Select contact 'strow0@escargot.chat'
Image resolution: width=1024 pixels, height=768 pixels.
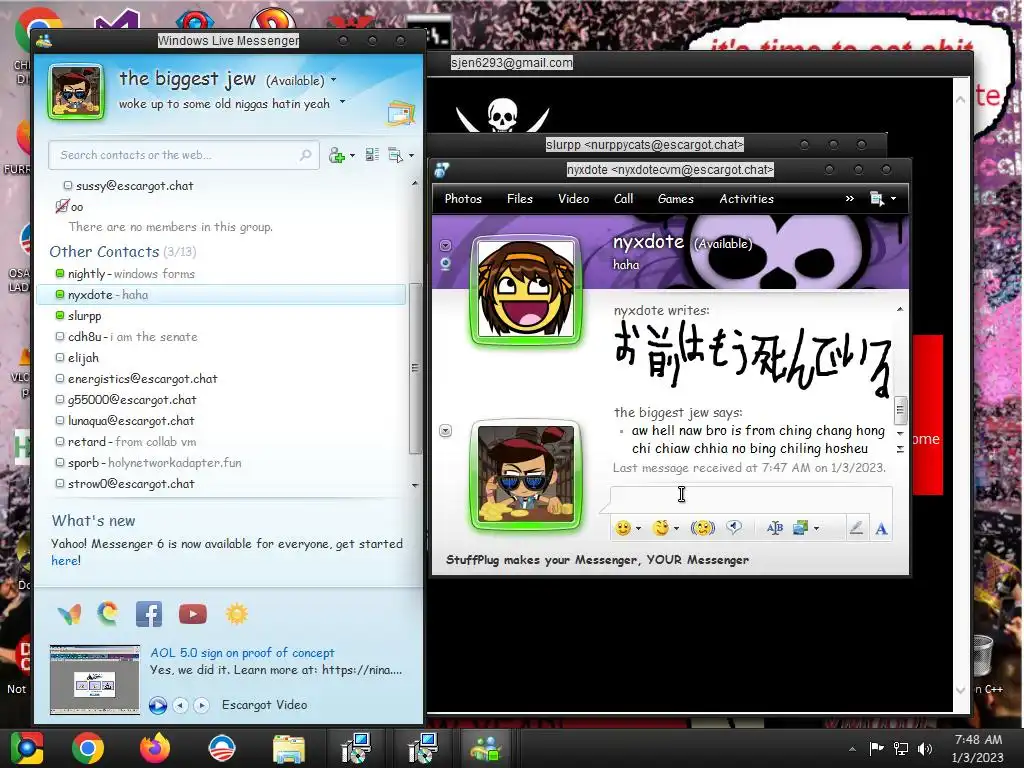(221, 484)
